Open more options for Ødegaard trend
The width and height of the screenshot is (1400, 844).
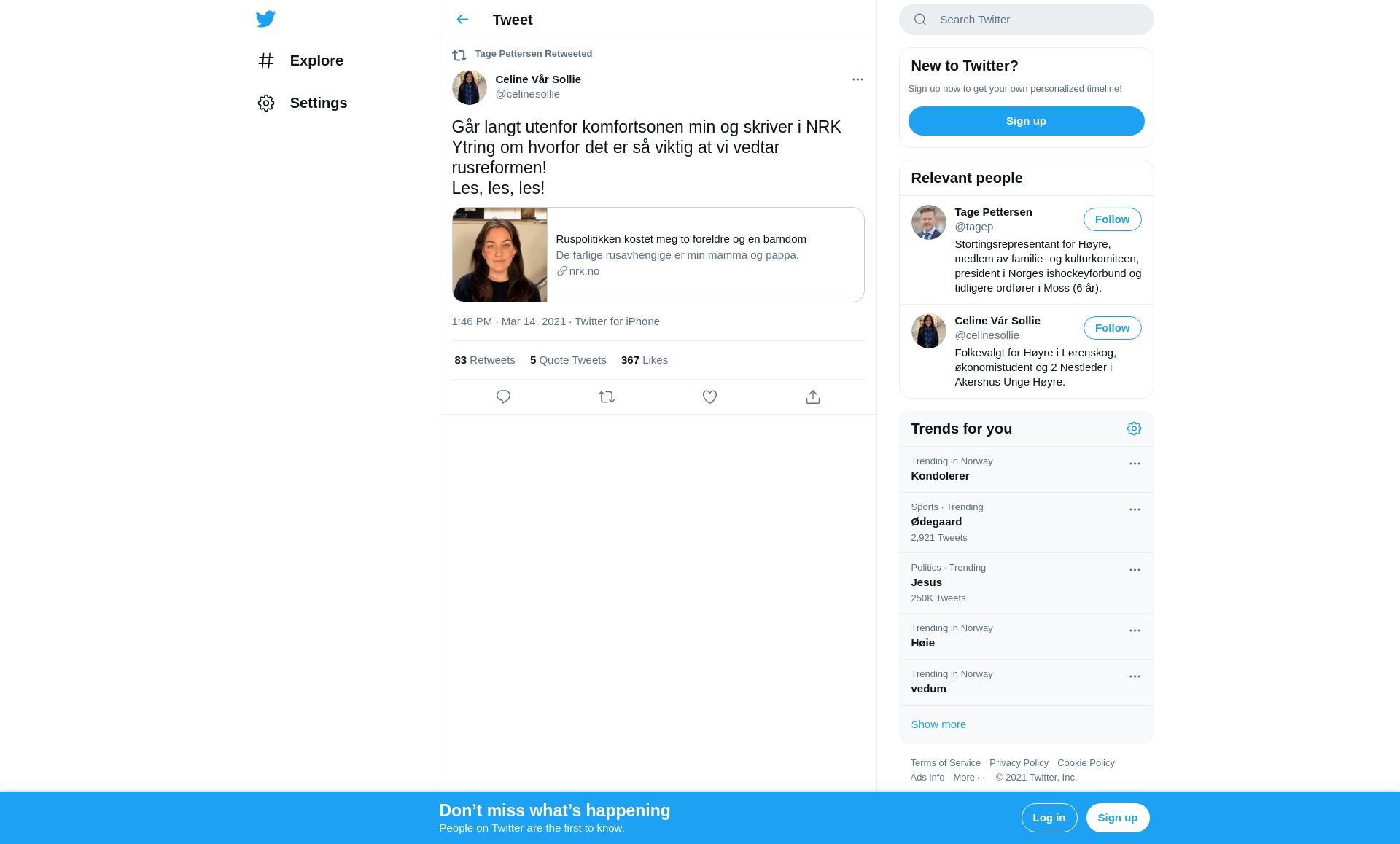point(1135,509)
